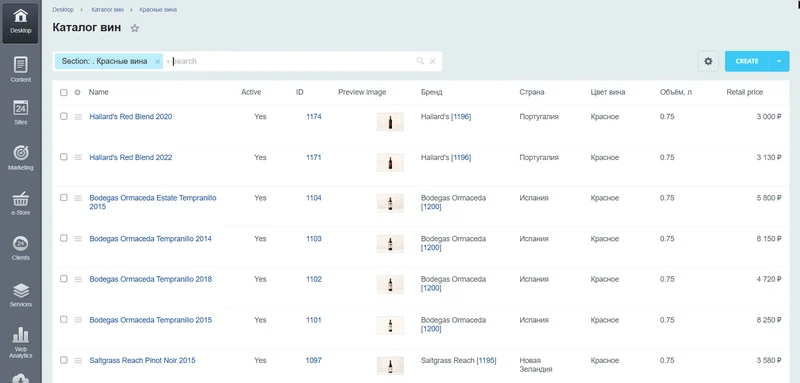800x383 pixels.
Task: Open row menu for Ormaceda Tempranillo 2018
Action: coord(78,279)
